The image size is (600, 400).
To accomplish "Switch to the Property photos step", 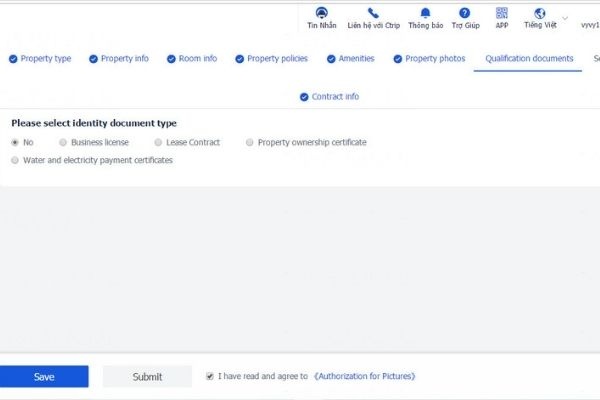I will (x=435, y=59).
